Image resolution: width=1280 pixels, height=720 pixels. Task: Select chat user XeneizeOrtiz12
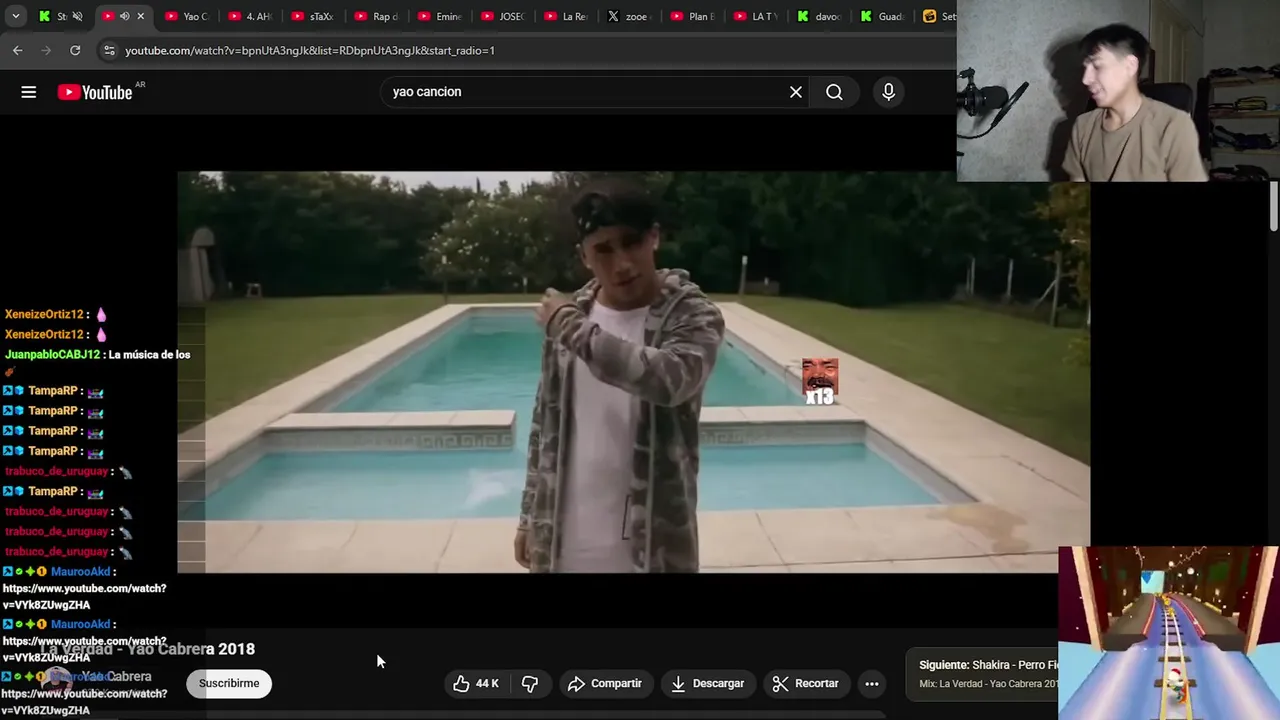pos(44,314)
